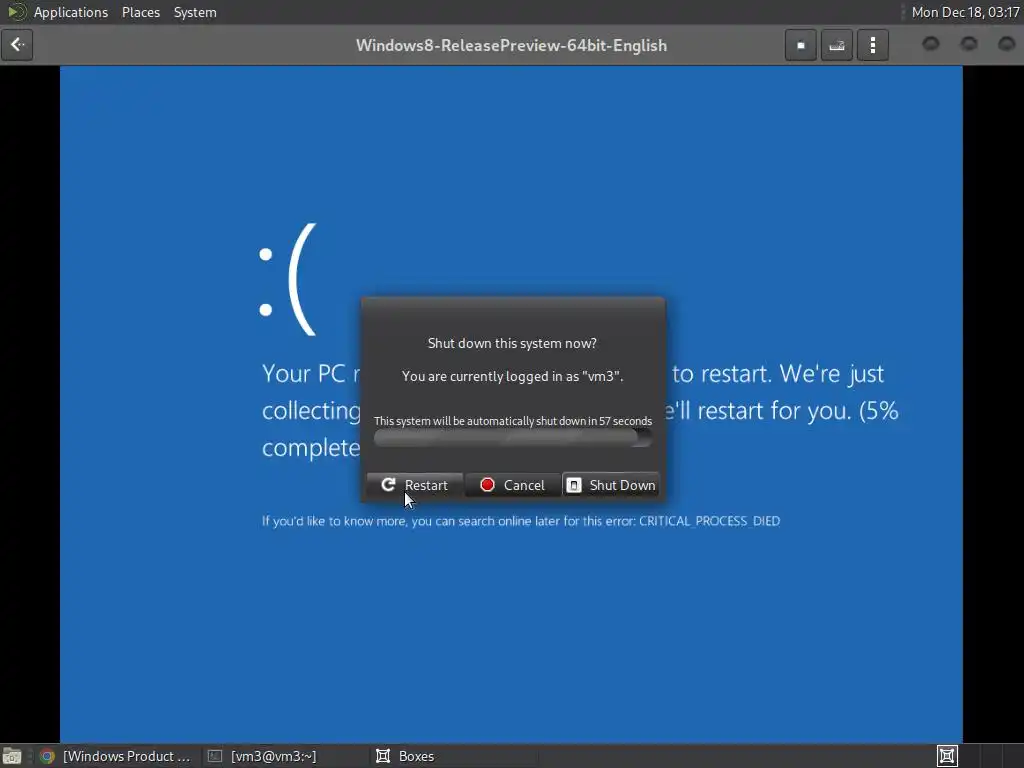1024x768 pixels.
Task: Click the clock showing Mon Dec 18, 03:17
Action: point(965,12)
